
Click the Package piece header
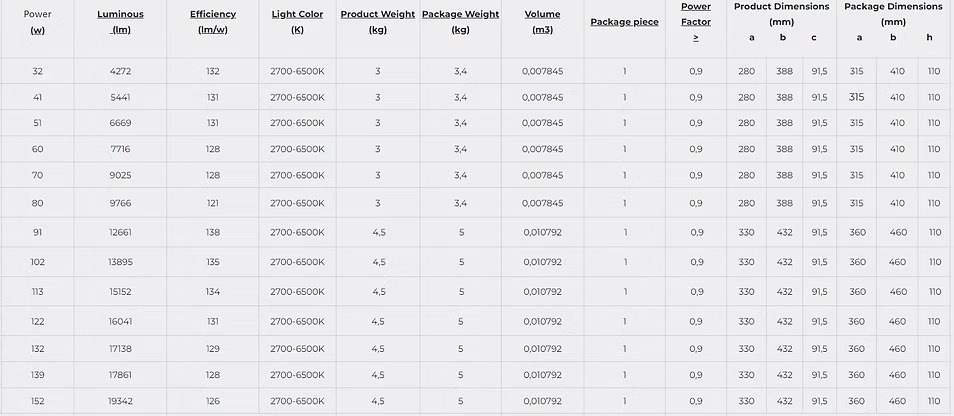point(624,22)
